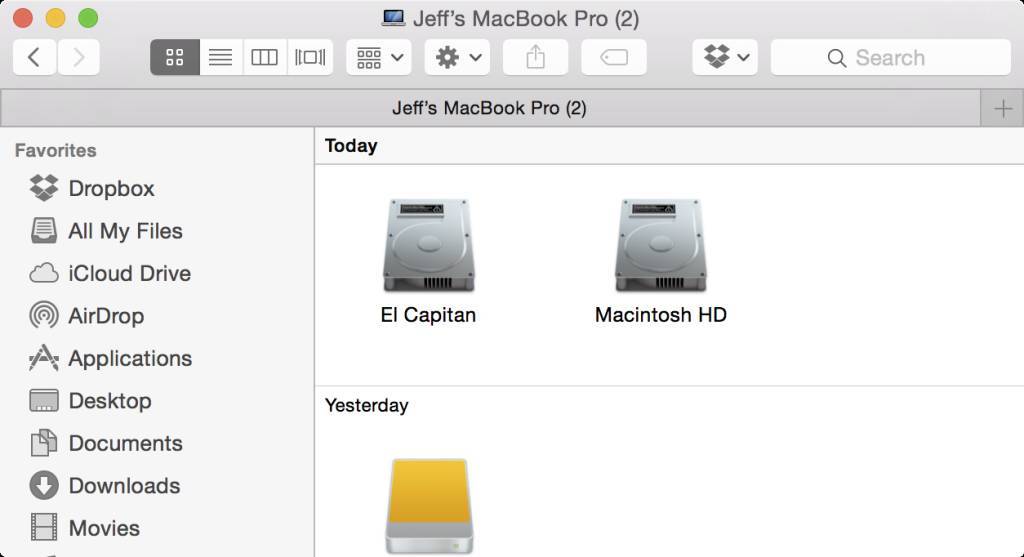Click the Yesterday group header
The height and width of the screenshot is (557, 1024).
(366, 406)
